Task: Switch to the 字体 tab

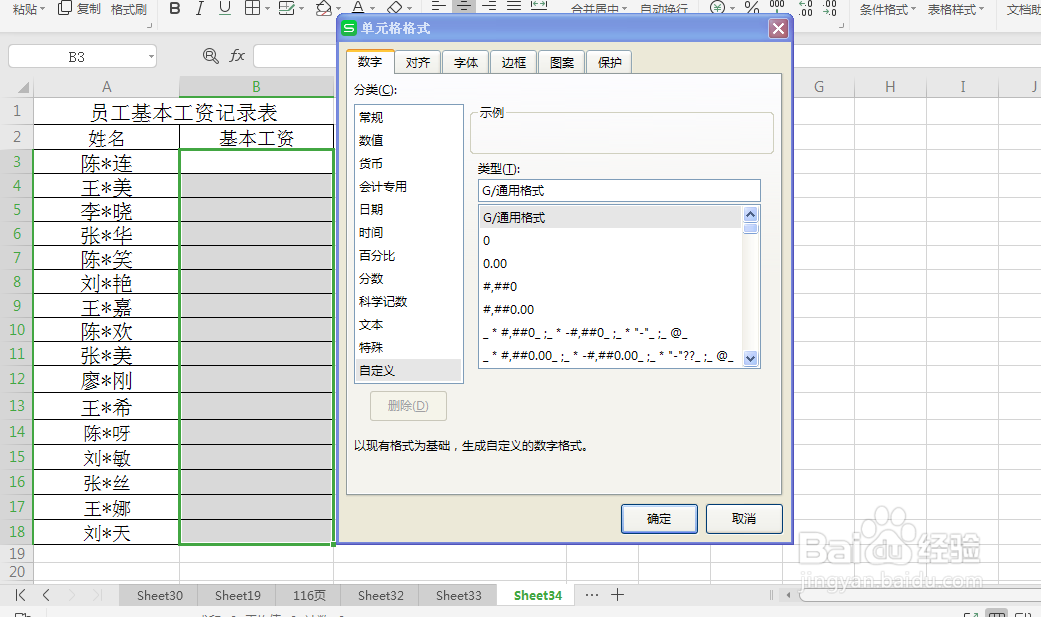Action: coord(465,61)
